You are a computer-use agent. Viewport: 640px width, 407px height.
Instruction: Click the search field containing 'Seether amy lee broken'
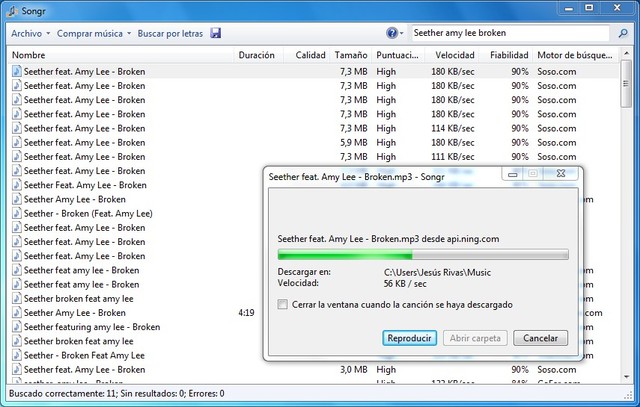tap(511, 33)
